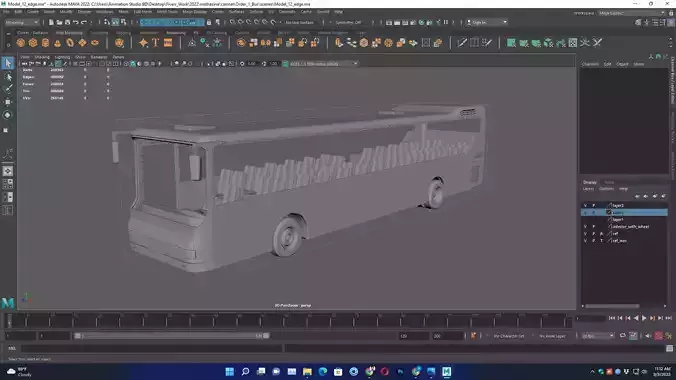This screenshot has height=380, width=676.
Task: Go to start of playback range
Action: click(611, 318)
